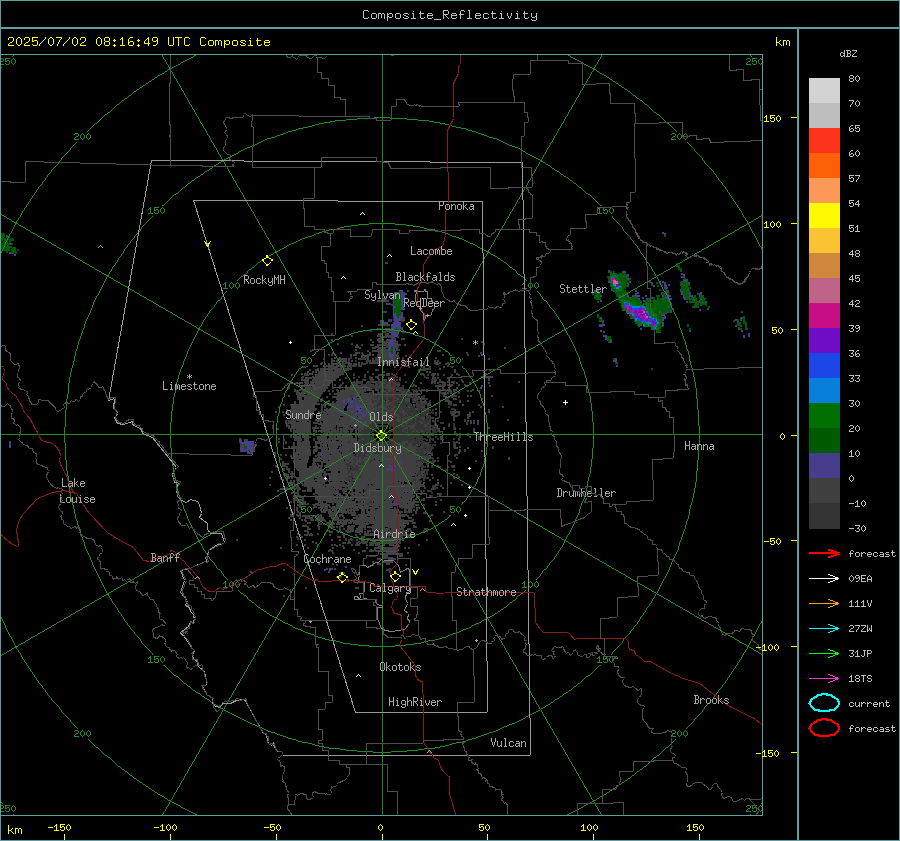The image size is (900, 841).
Task: Click the yellow diamond marker below Cochrane
Action: tap(342, 578)
